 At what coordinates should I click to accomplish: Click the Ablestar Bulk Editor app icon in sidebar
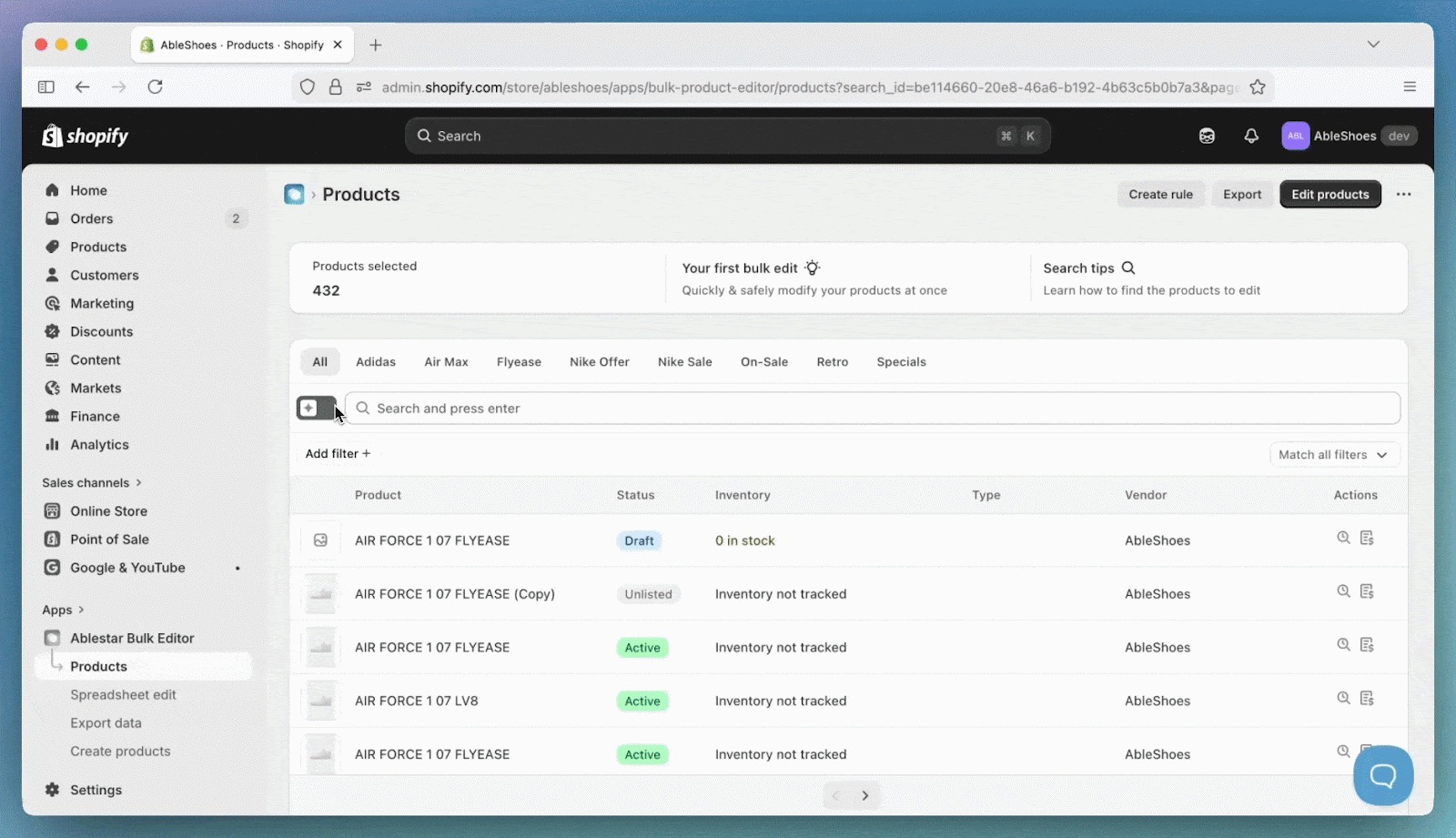coord(52,638)
